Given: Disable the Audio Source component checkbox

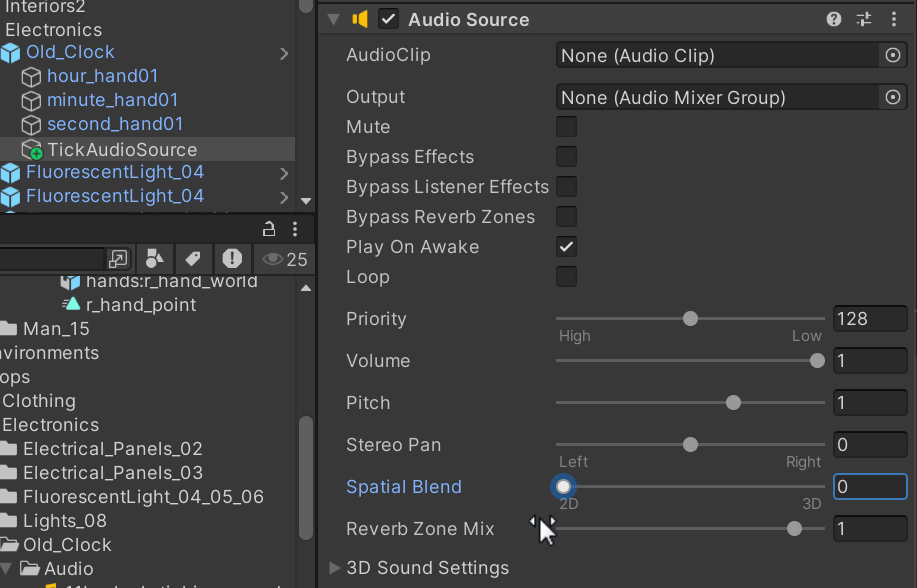Looking at the screenshot, I should click(x=388, y=19).
